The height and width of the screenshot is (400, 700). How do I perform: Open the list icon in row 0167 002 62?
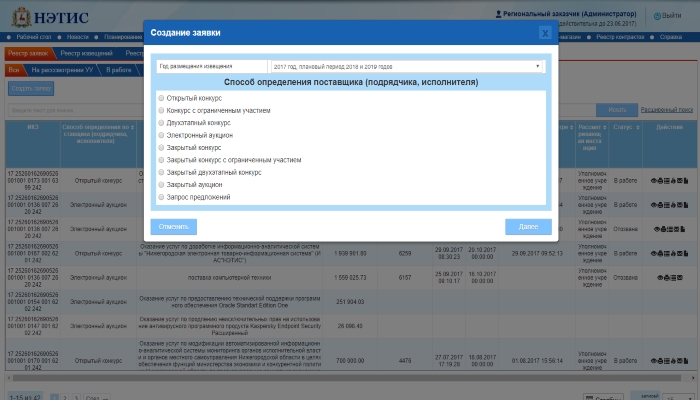(667, 254)
